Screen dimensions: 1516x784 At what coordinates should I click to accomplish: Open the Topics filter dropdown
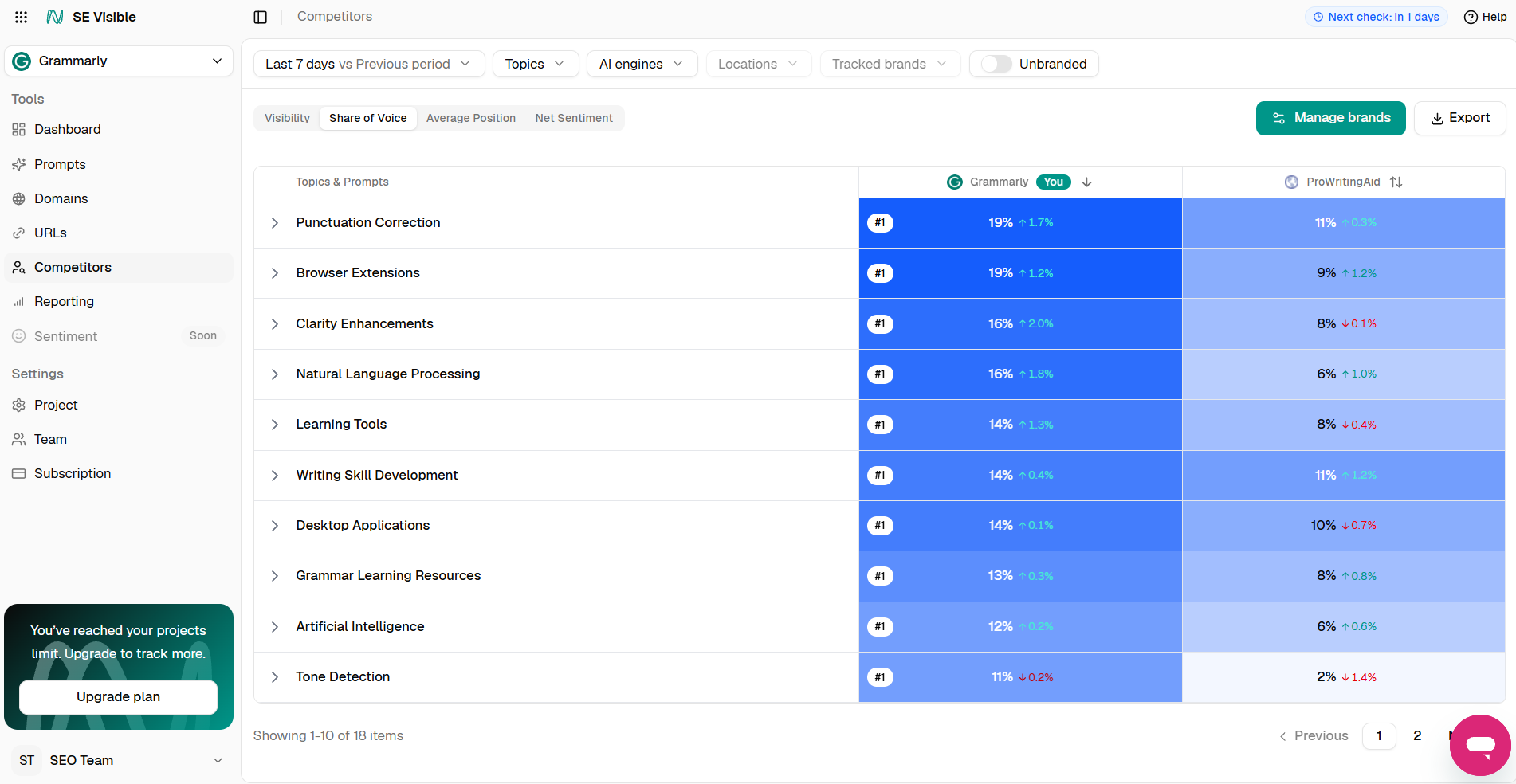click(x=535, y=64)
